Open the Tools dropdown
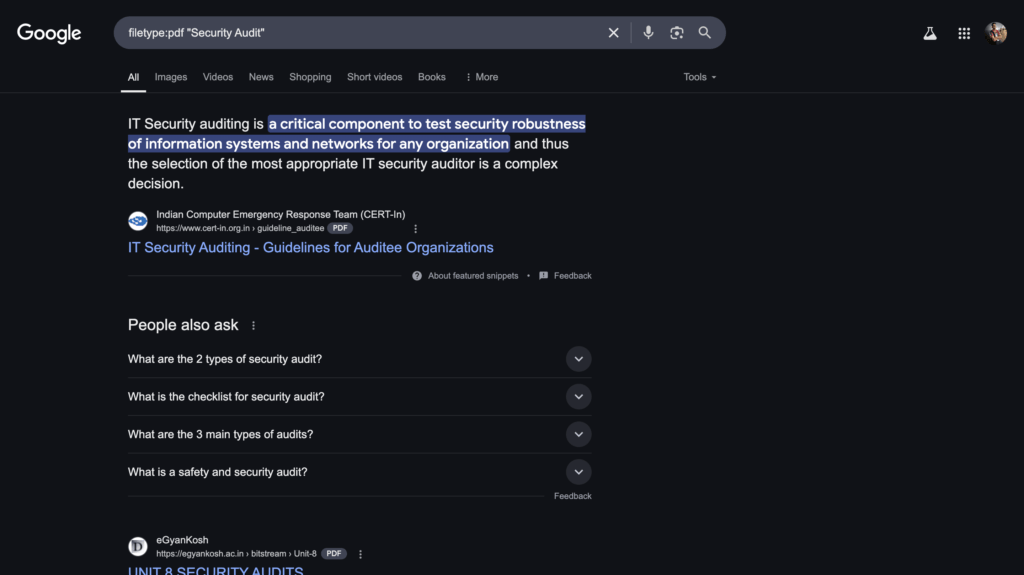This screenshot has width=1024, height=575. (x=699, y=77)
